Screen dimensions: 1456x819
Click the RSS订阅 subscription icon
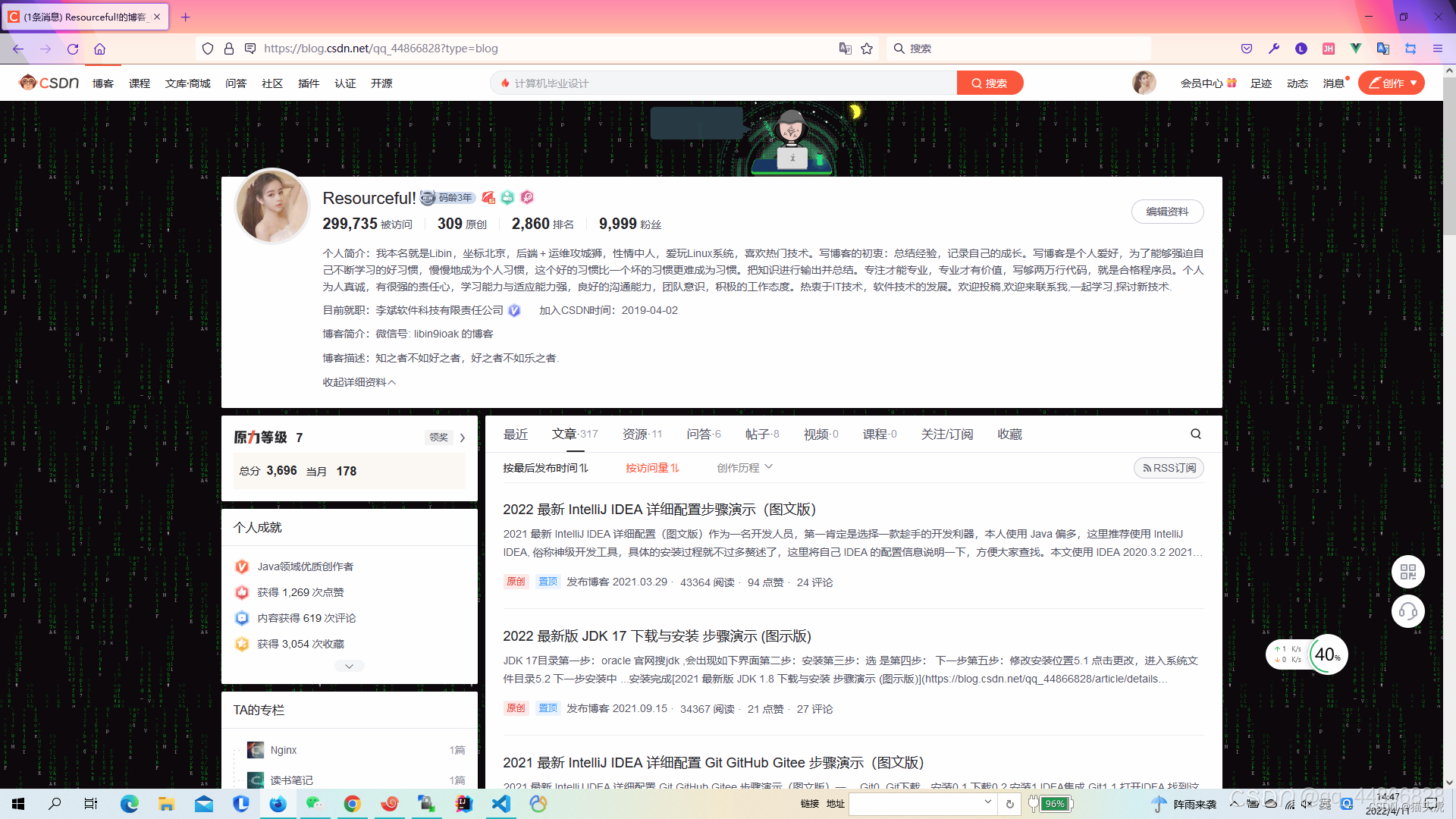(x=1147, y=468)
